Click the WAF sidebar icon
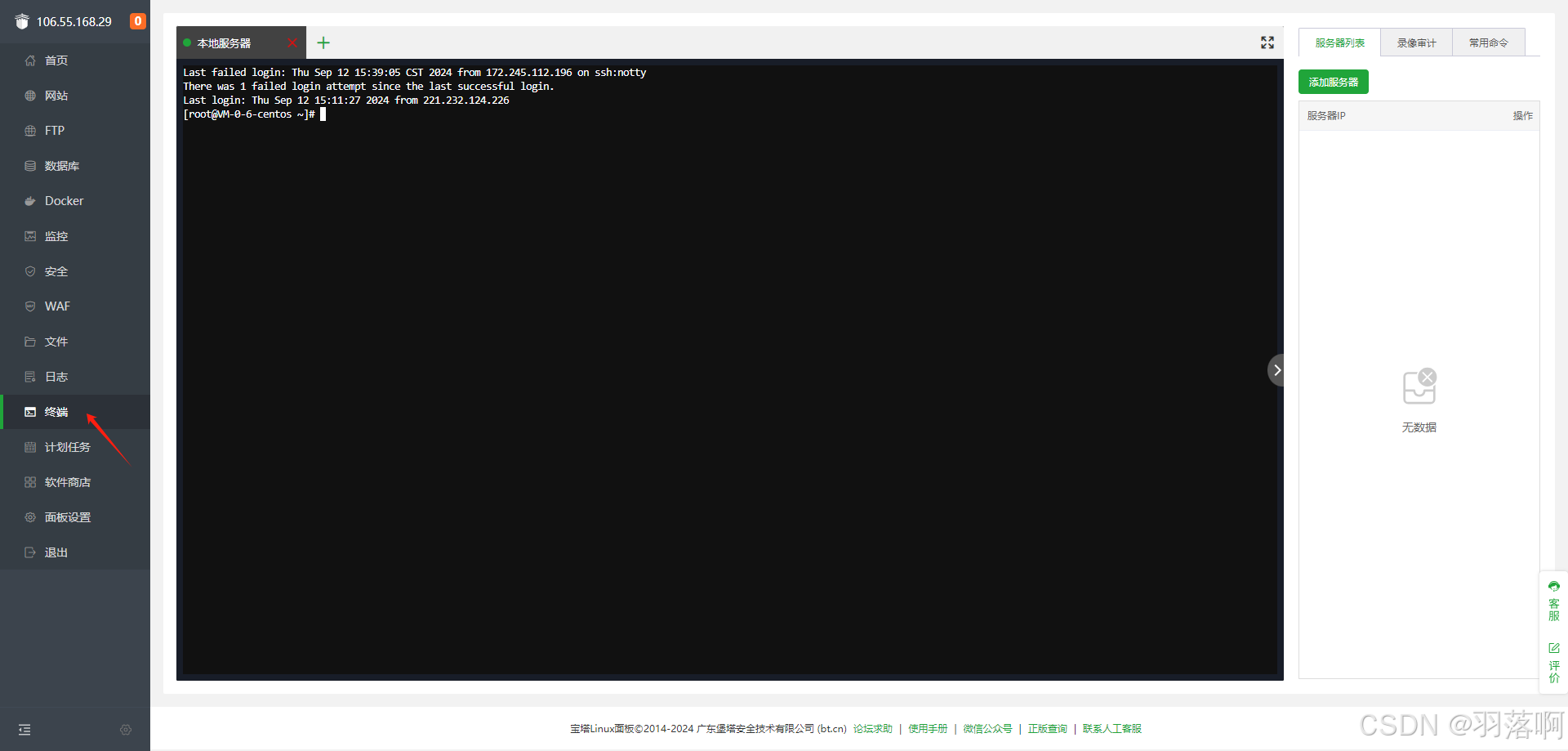1568x751 pixels. click(30, 306)
